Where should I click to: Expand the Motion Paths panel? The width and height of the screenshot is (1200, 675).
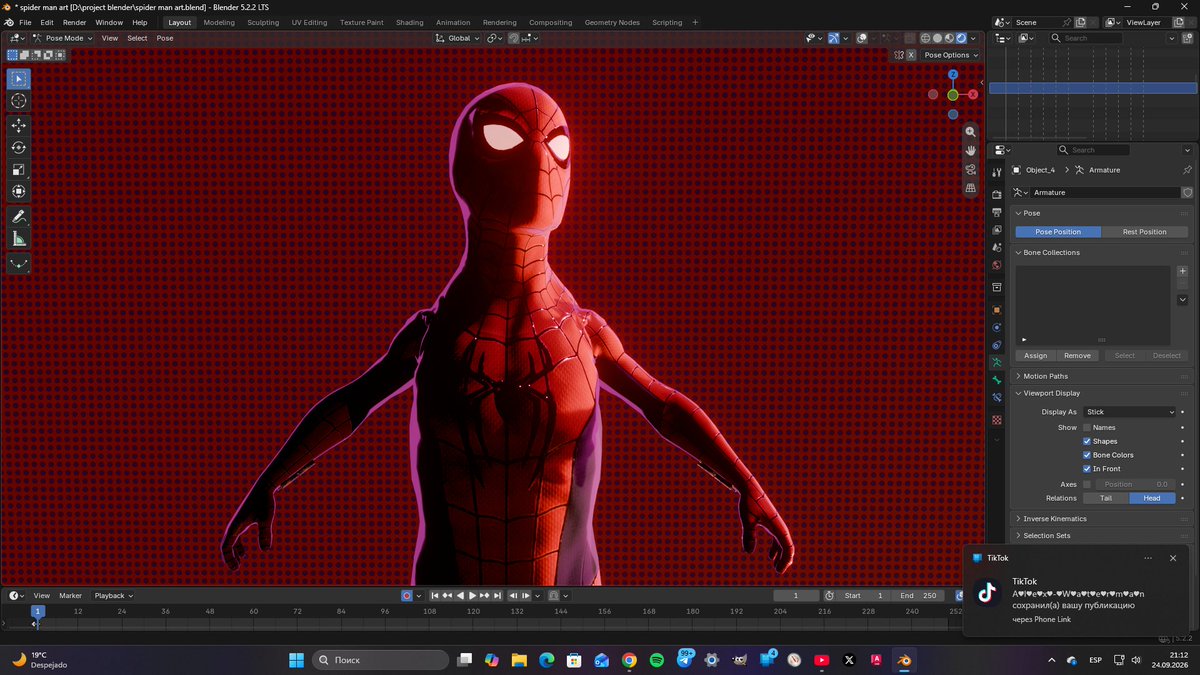(1045, 376)
